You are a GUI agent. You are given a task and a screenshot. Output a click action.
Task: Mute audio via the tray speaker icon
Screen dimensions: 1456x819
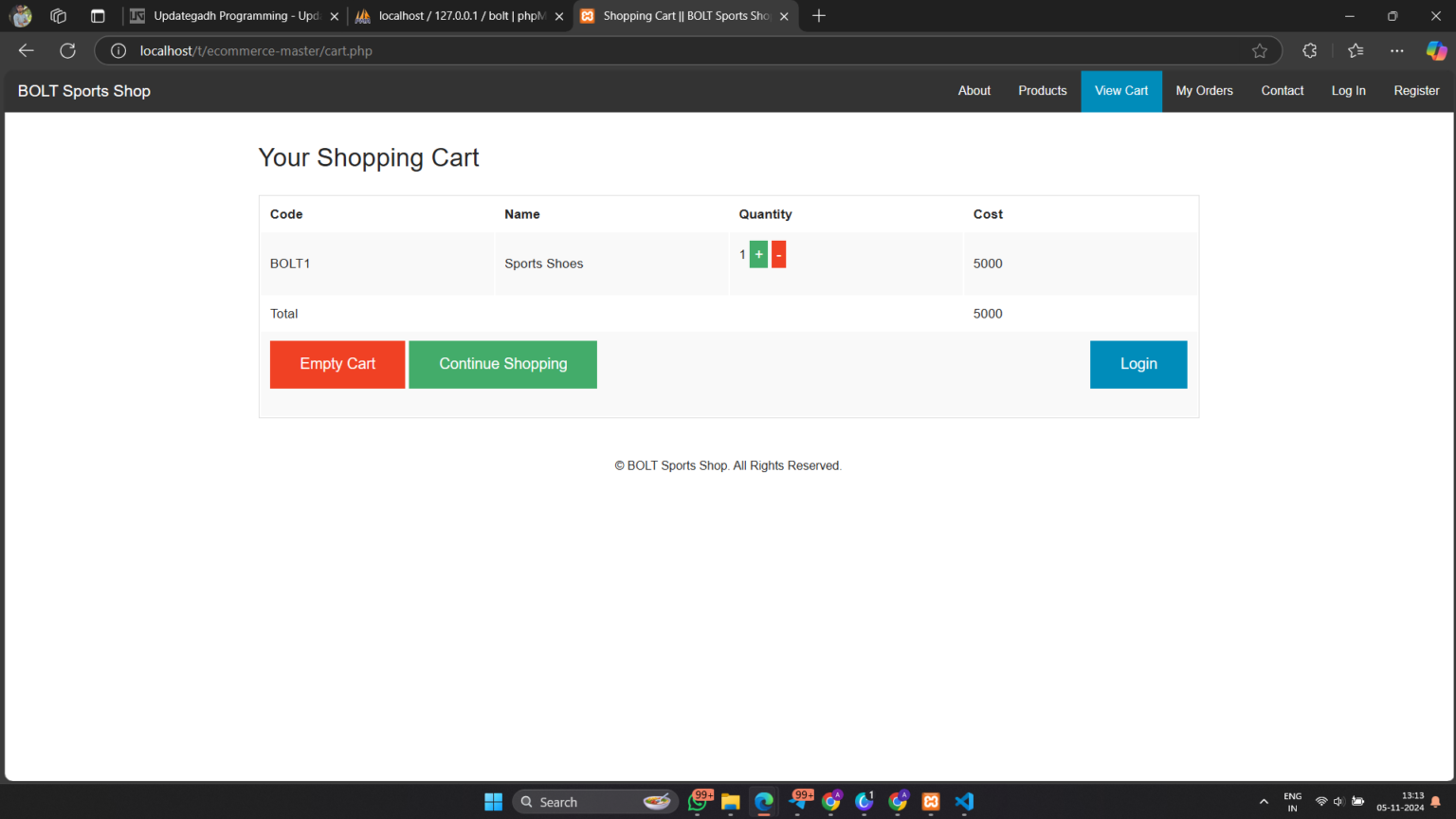[1337, 801]
